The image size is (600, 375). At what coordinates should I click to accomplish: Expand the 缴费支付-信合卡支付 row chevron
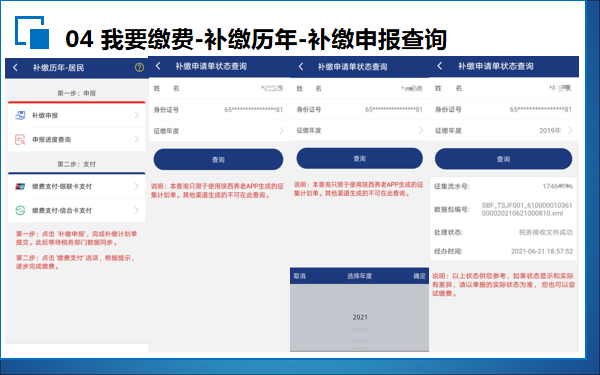(137, 210)
